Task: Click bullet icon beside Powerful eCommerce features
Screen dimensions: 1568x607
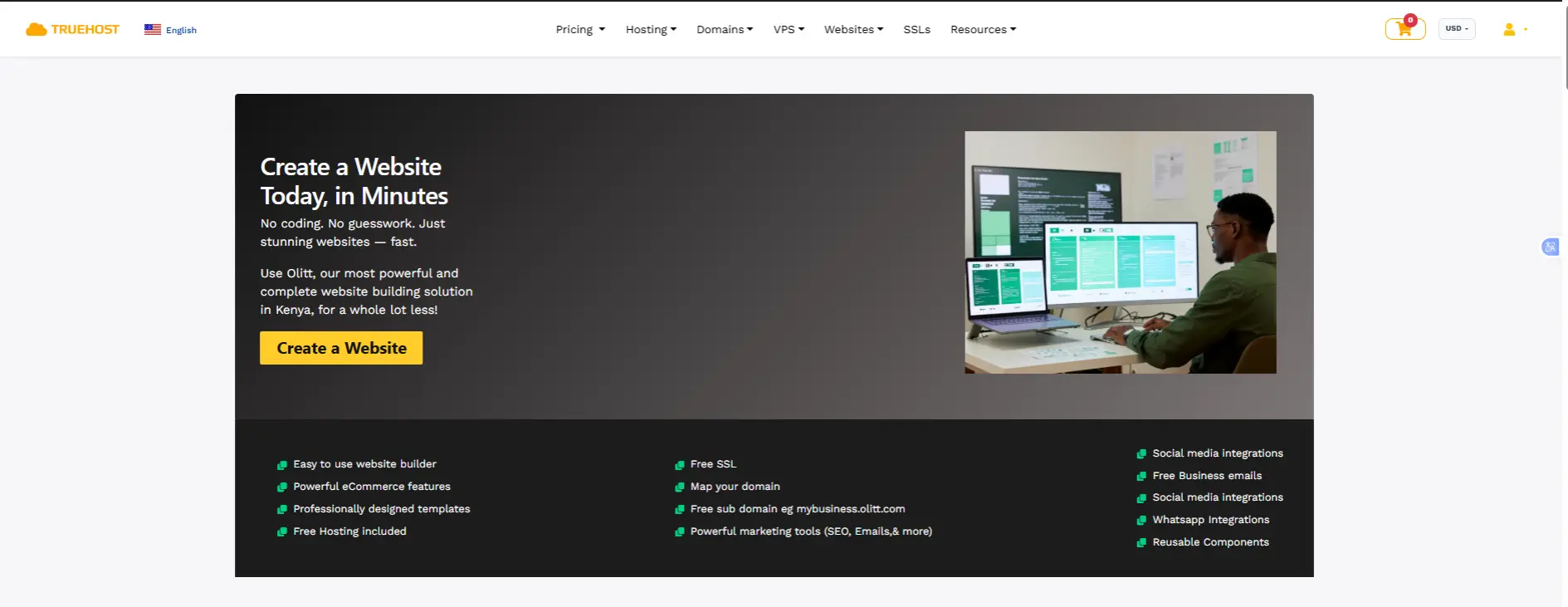Action: [x=282, y=487]
